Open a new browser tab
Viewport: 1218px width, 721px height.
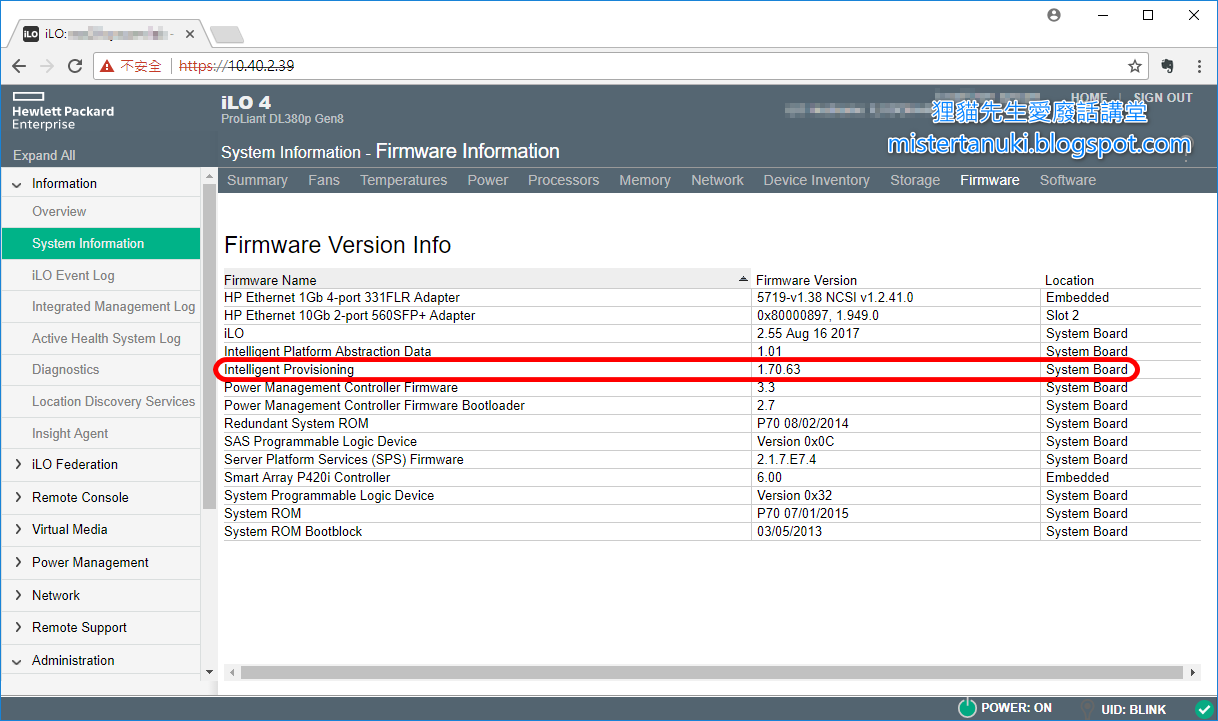pos(227,34)
